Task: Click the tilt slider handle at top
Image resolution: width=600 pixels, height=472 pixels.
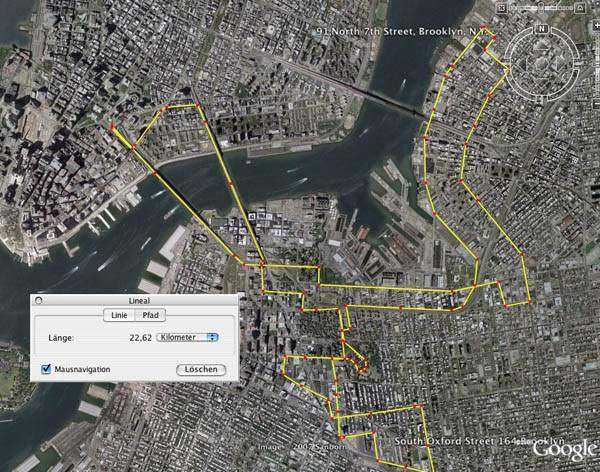Action: point(541,8)
